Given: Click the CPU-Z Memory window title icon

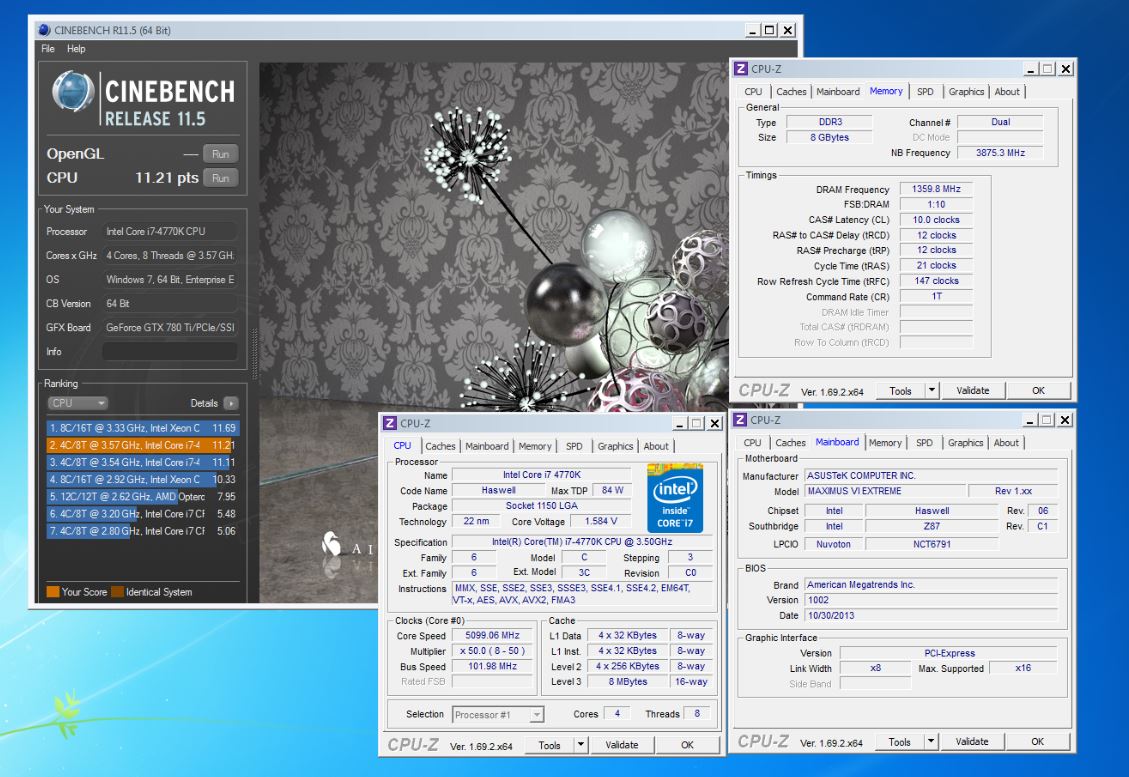Looking at the screenshot, I should [741, 69].
